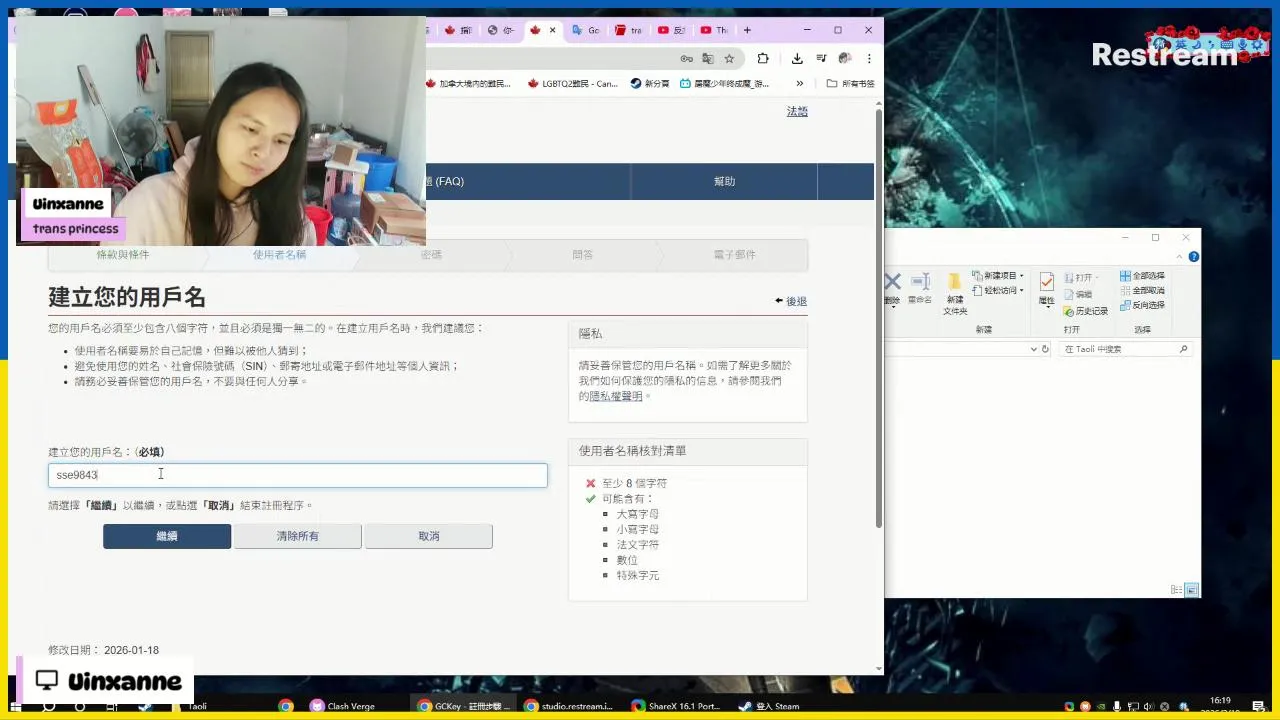This screenshot has width=1280, height=720.
Task: Click the page vertical scrollbar
Action: 879,320
